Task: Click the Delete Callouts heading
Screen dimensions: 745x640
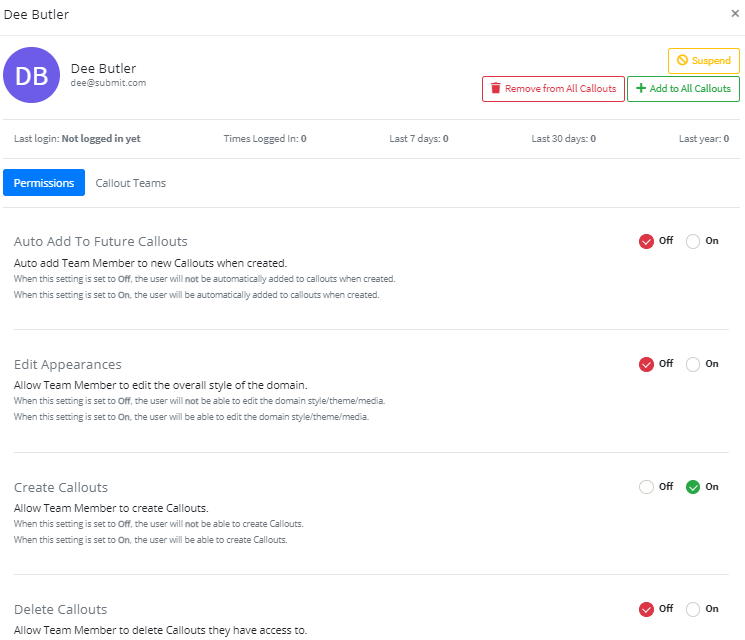Action: (60, 610)
